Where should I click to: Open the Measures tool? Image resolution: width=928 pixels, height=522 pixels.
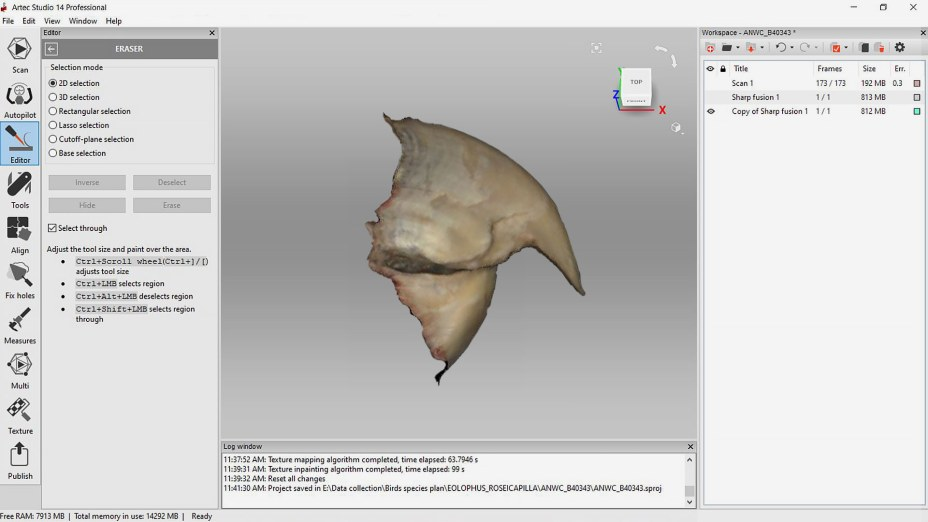point(19,323)
